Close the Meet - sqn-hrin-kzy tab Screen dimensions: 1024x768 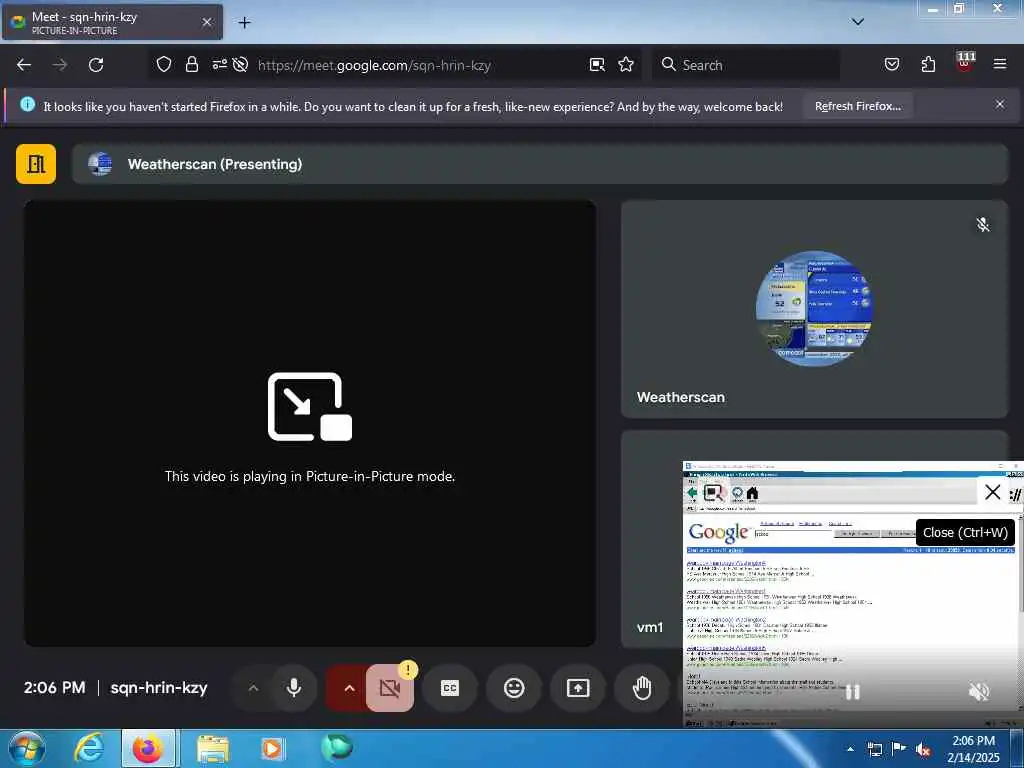(207, 22)
